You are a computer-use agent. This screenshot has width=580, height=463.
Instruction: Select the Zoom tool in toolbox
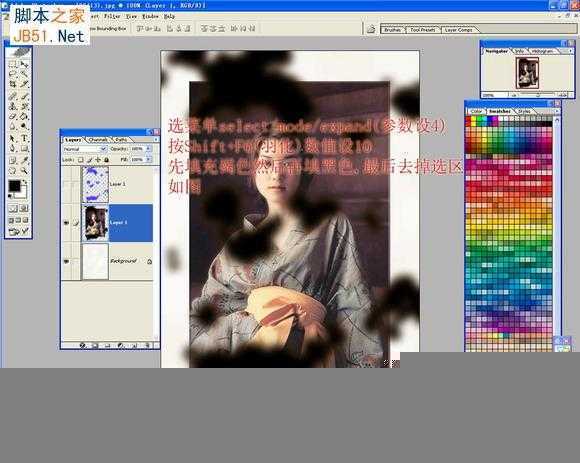tap(24, 170)
